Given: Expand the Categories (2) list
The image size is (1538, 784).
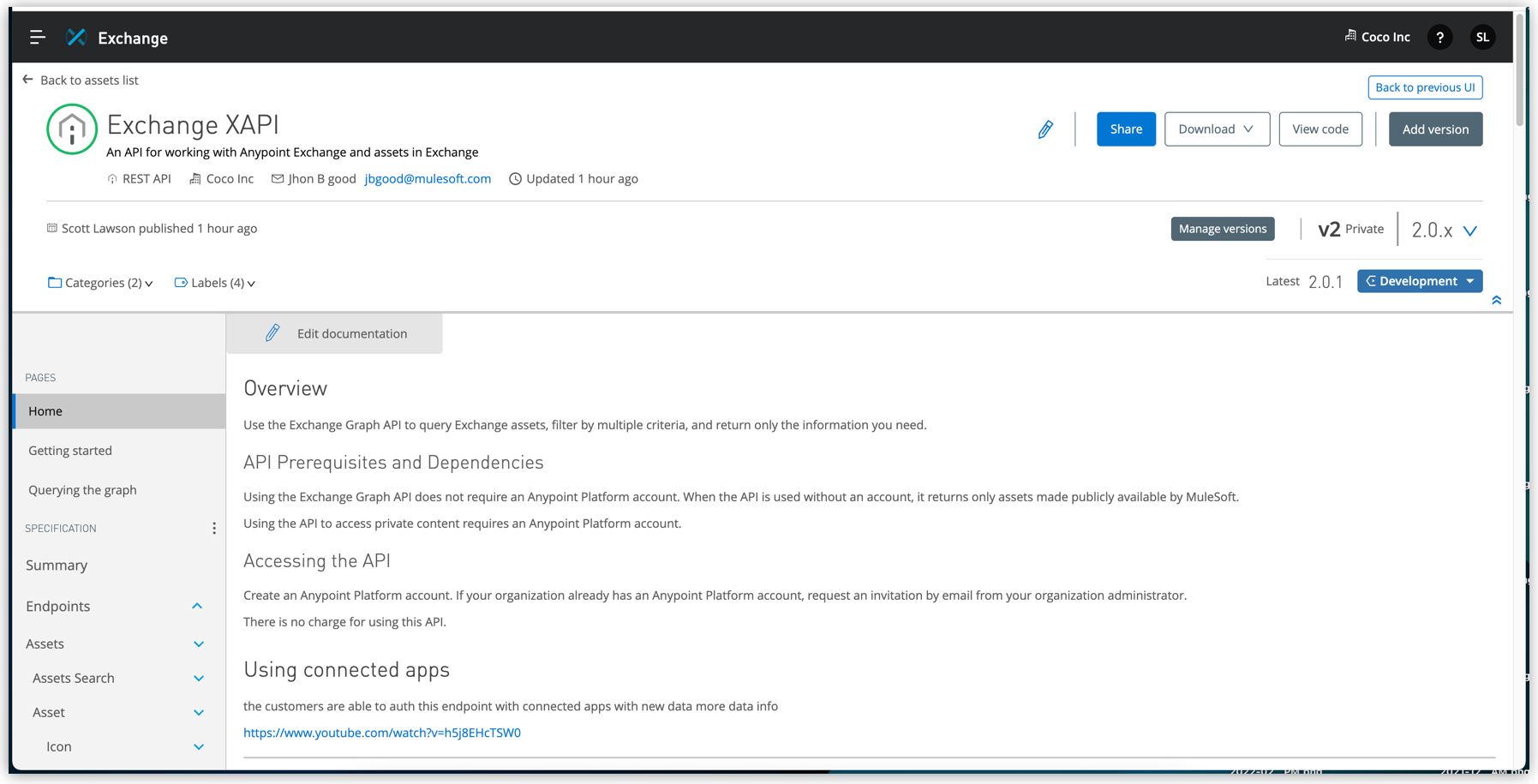Looking at the screenshot, I should pyautogui.click(x=100, y=283).
